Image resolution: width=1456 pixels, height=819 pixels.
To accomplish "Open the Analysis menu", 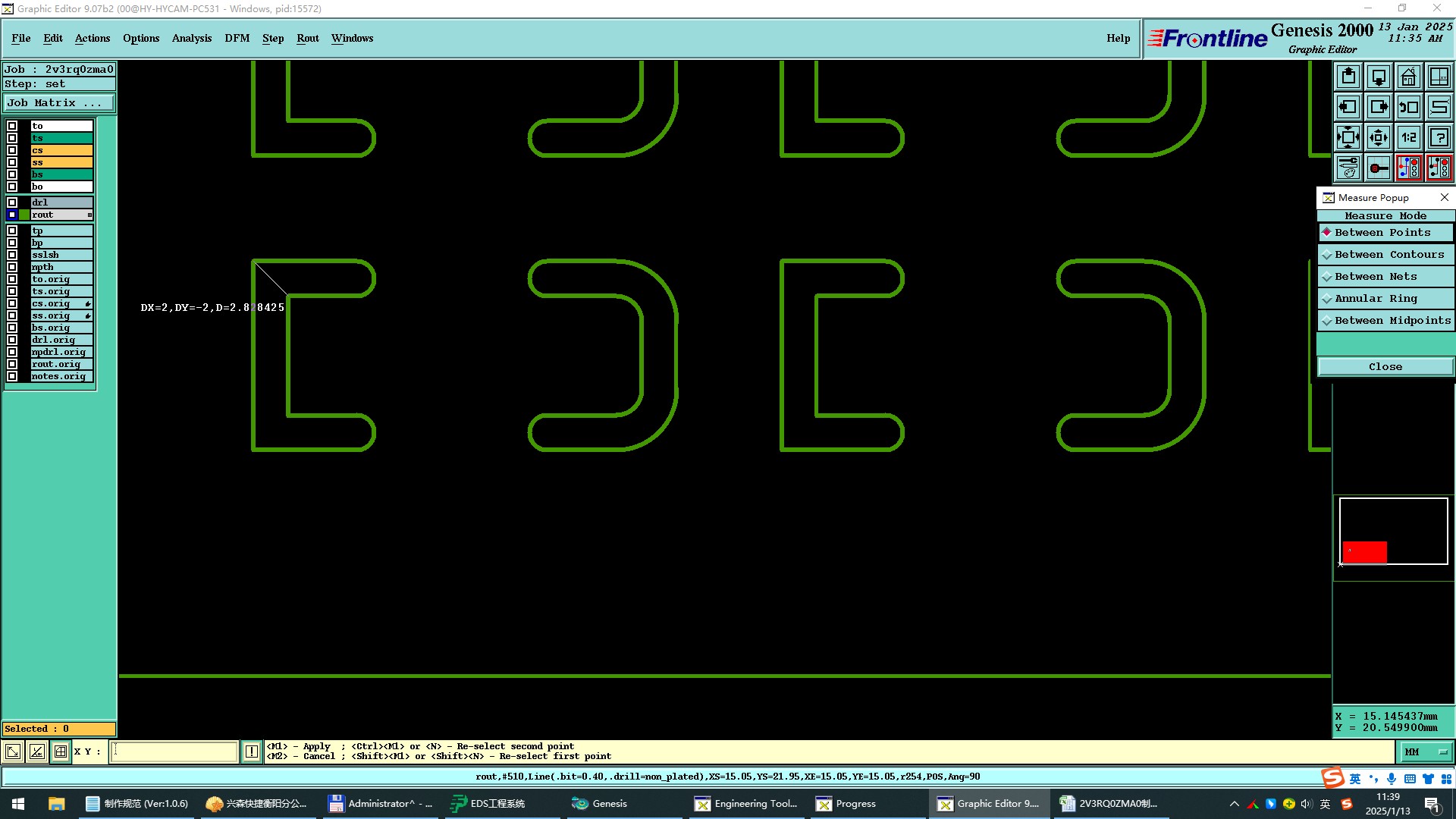I will pos(191,38).
